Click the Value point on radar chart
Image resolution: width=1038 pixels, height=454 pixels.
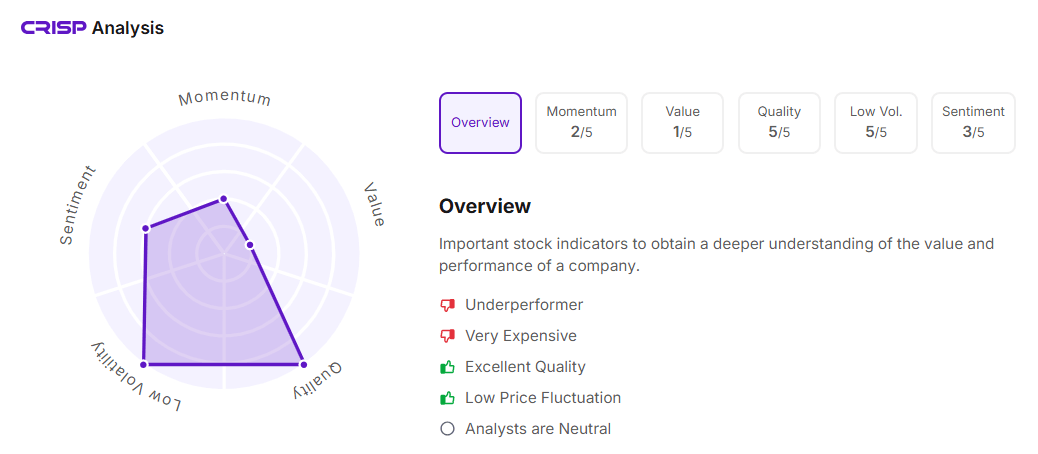coord(249,245)
